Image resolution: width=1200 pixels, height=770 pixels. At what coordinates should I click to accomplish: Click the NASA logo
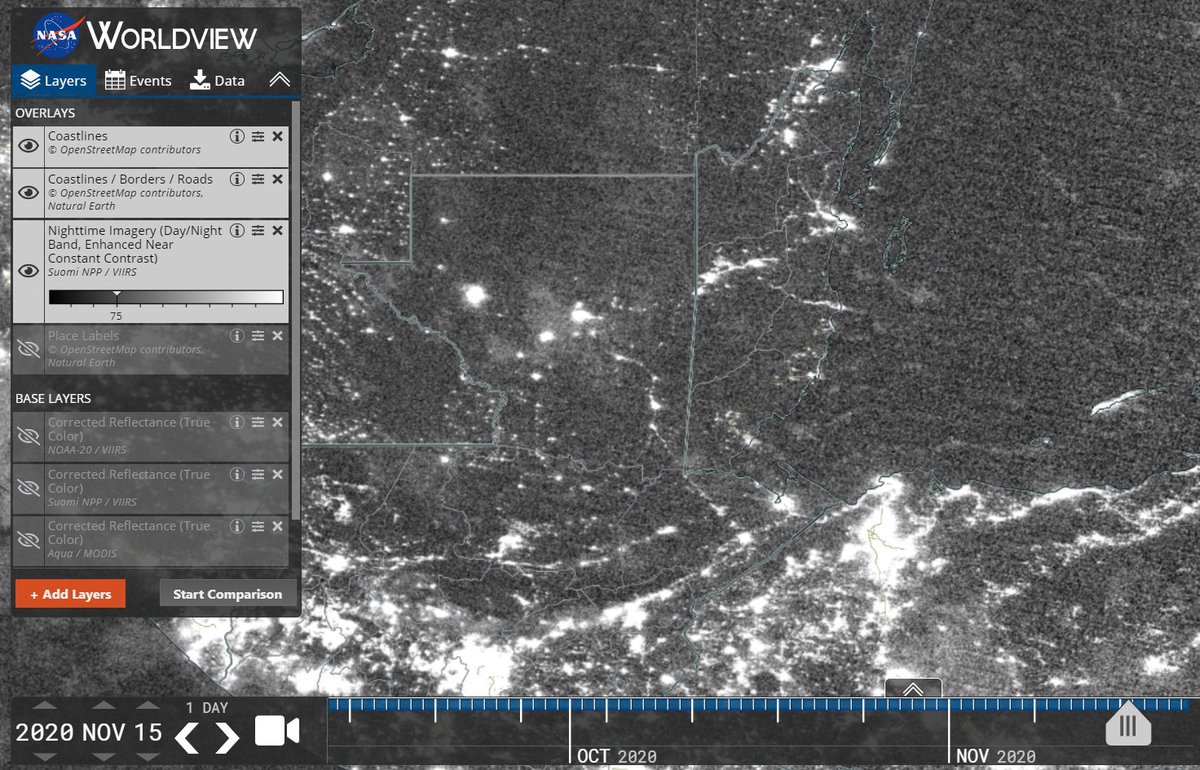click(56, 34)
